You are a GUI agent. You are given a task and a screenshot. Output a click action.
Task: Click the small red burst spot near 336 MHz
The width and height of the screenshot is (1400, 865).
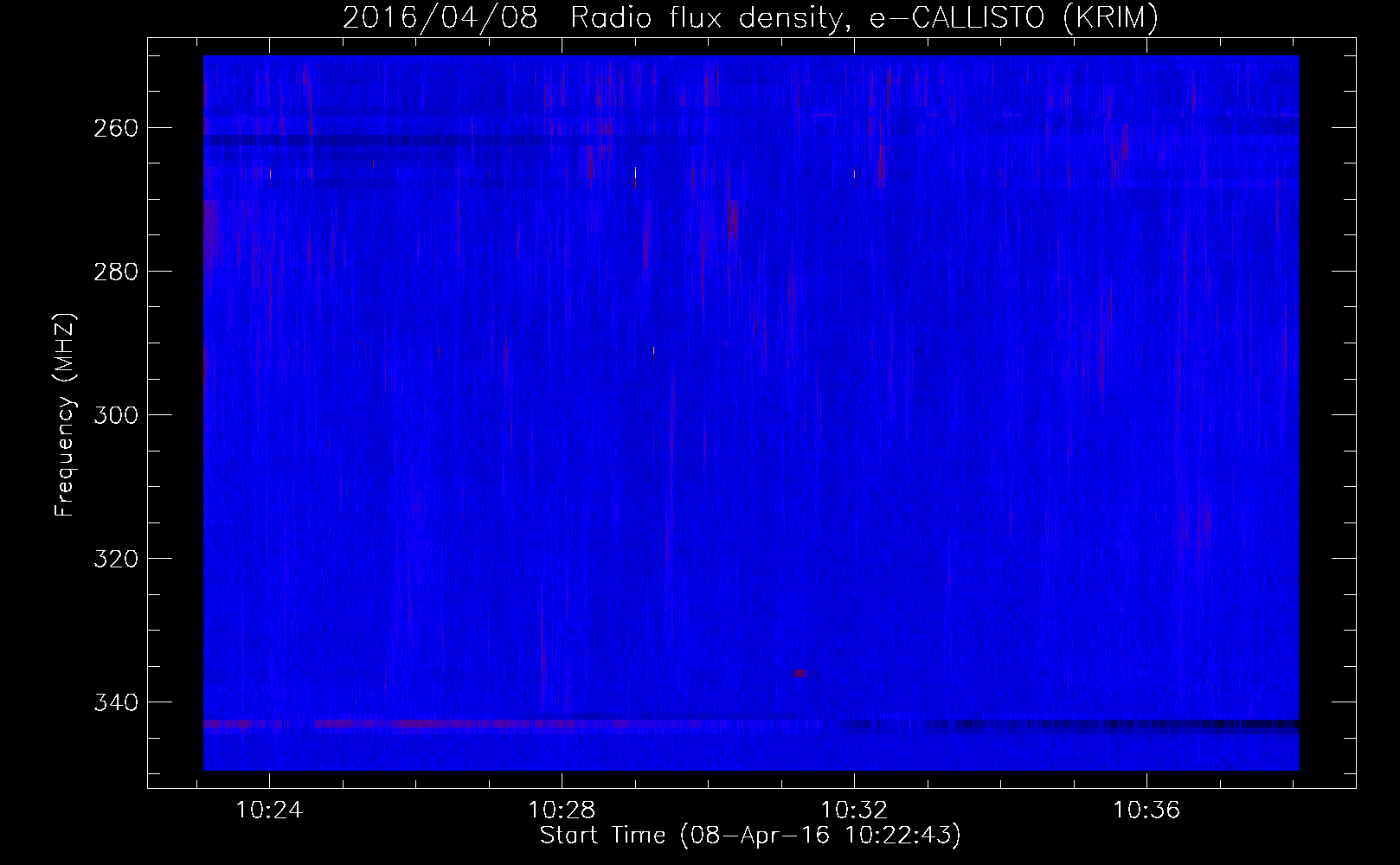(x=800, y=673)
